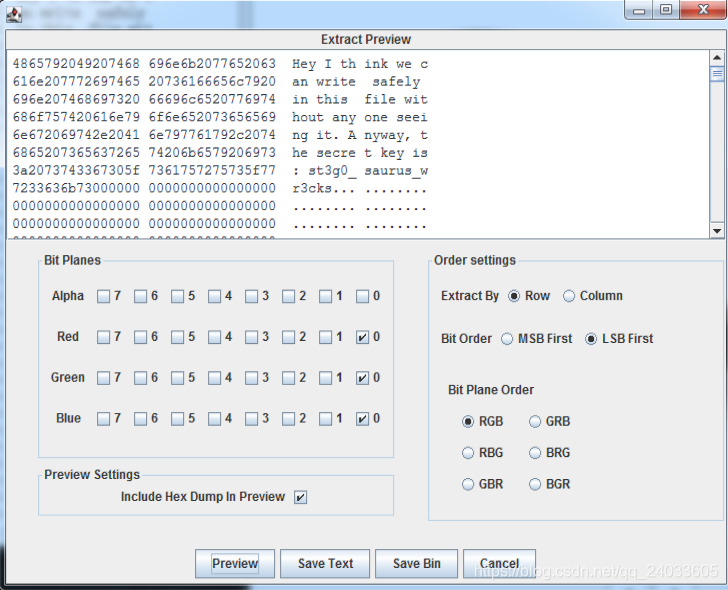Check the Red bit 3 checkbox
Viewport: 728px width, 590px height.
[x=251, y=337]
